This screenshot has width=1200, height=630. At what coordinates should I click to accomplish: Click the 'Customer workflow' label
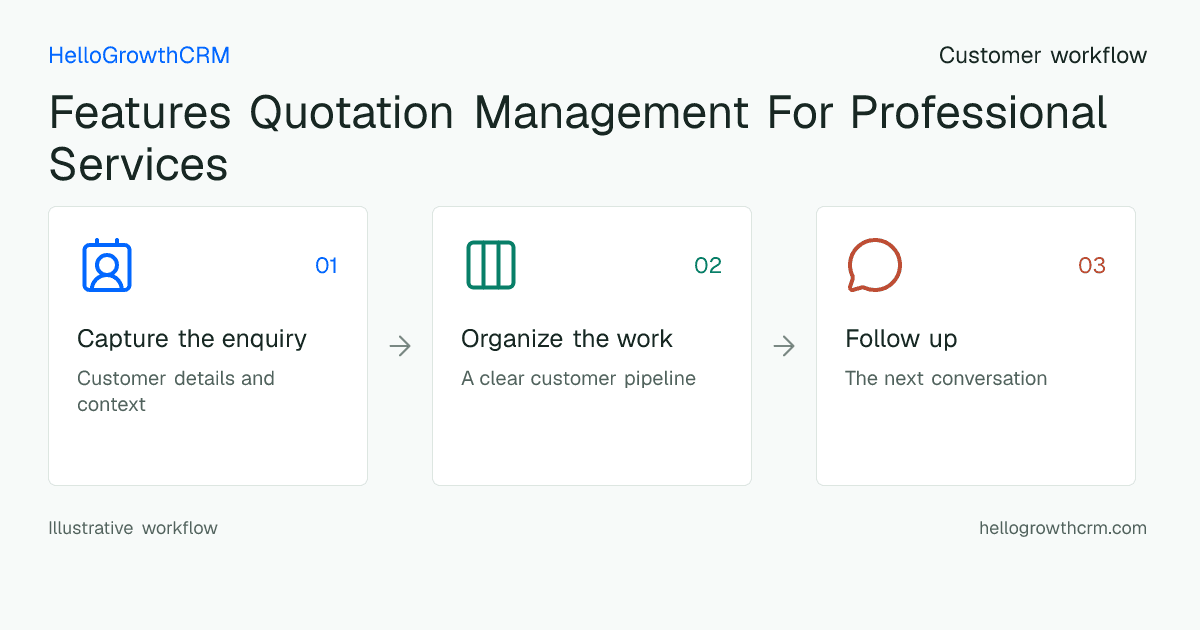(1043, 56)
